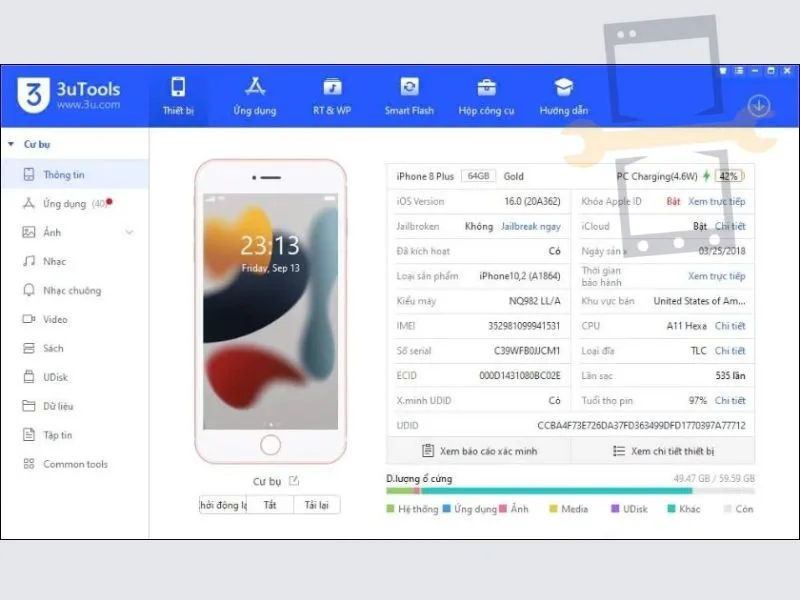Image resolution: width=800 pixels, height=600 pixels.
Task: Click the Ảnh pink legend swatch
Action: [503, 509]
